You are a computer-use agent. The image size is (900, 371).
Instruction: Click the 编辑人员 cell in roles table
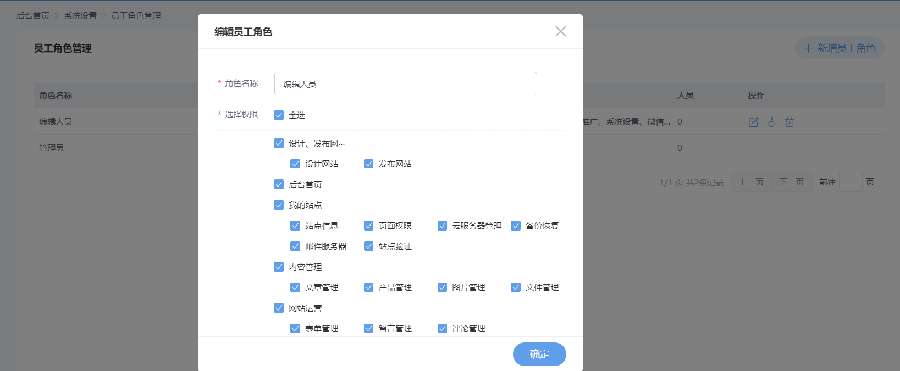tap(55, 122)
